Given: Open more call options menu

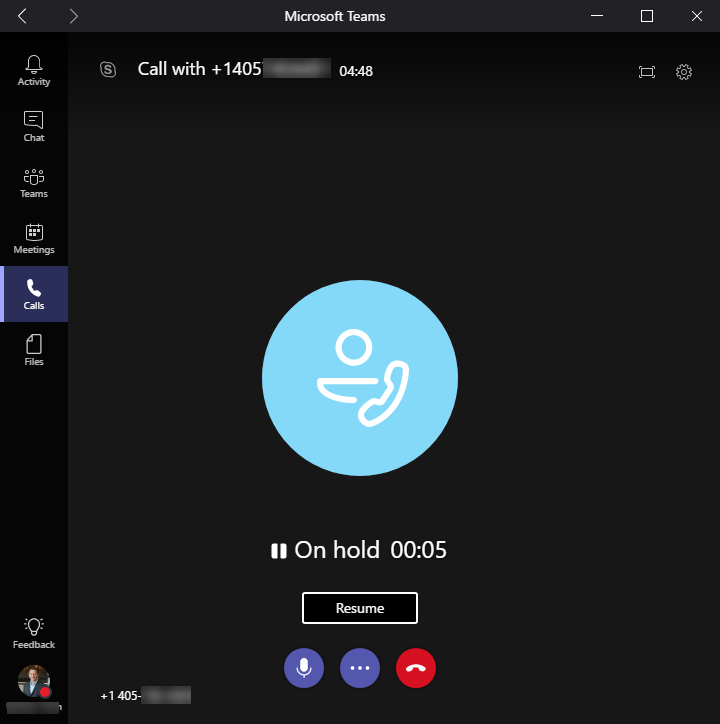Looking at the screenshot, I should coord(360,668).
